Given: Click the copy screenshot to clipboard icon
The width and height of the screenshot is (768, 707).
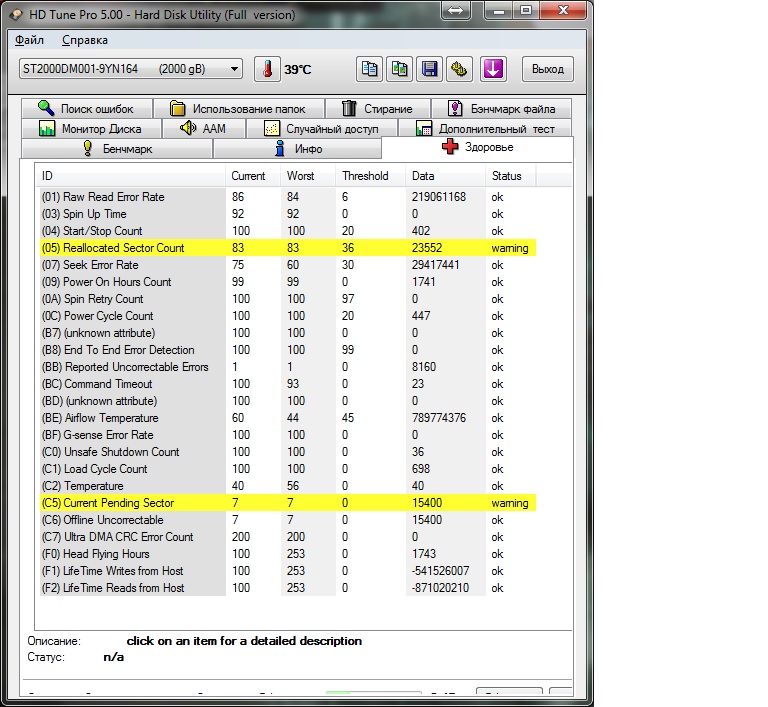Looking at the screenshot, I should (x=400, y=69).
